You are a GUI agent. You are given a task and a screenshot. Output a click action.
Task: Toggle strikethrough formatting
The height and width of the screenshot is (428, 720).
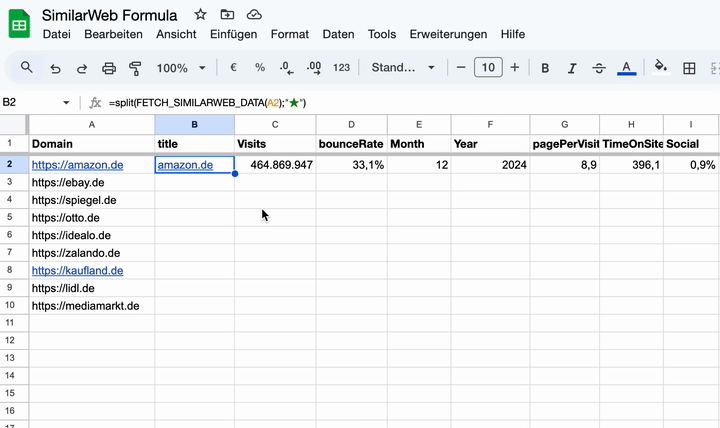pyautogui.click(x=599, y=68)
